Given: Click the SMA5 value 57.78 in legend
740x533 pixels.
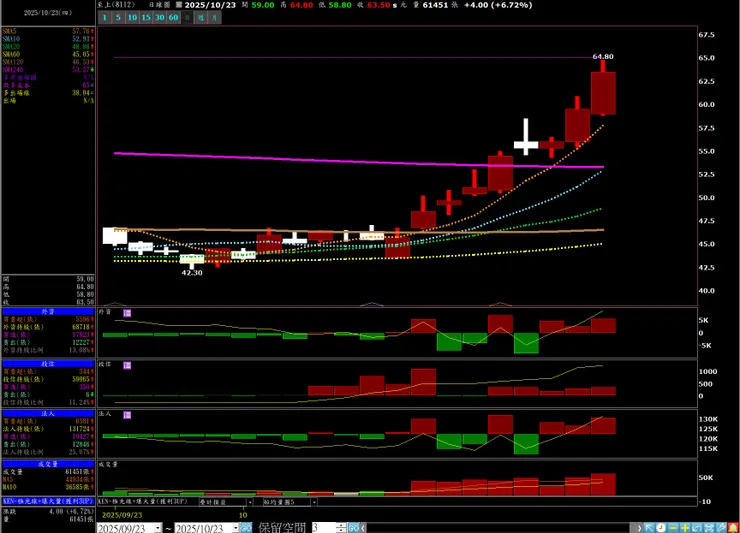Looking at the screenshot, I should click(x=81, y=31).
